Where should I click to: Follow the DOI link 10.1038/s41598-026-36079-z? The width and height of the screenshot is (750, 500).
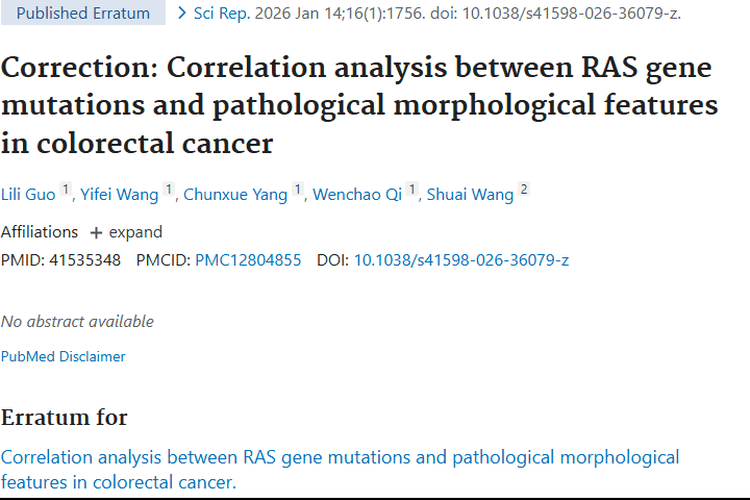461,260
